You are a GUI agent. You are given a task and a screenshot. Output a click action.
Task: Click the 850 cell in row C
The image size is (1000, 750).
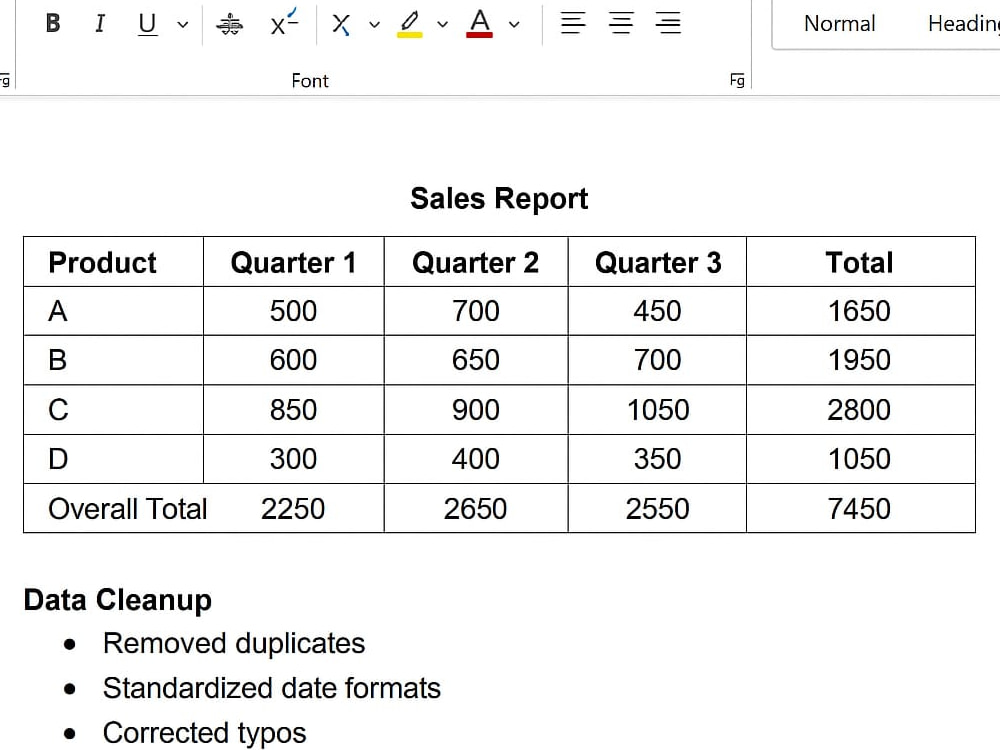point(293,409)
